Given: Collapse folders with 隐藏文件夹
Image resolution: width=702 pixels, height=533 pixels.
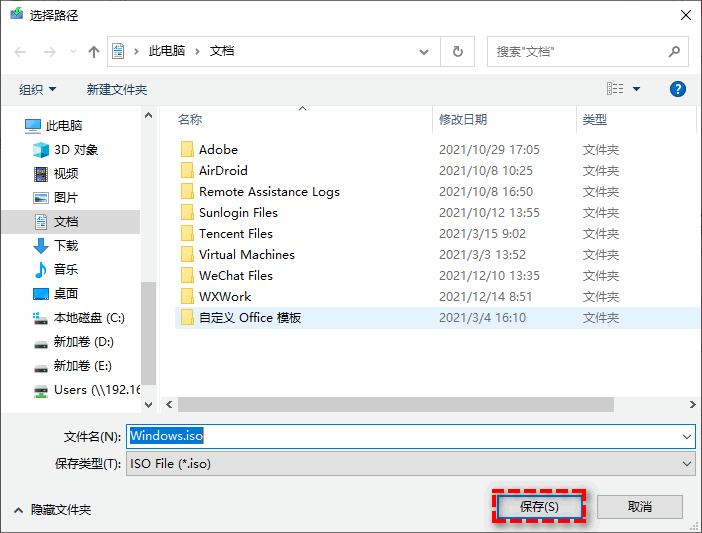Looking at the screenshot, I should 53,510.
